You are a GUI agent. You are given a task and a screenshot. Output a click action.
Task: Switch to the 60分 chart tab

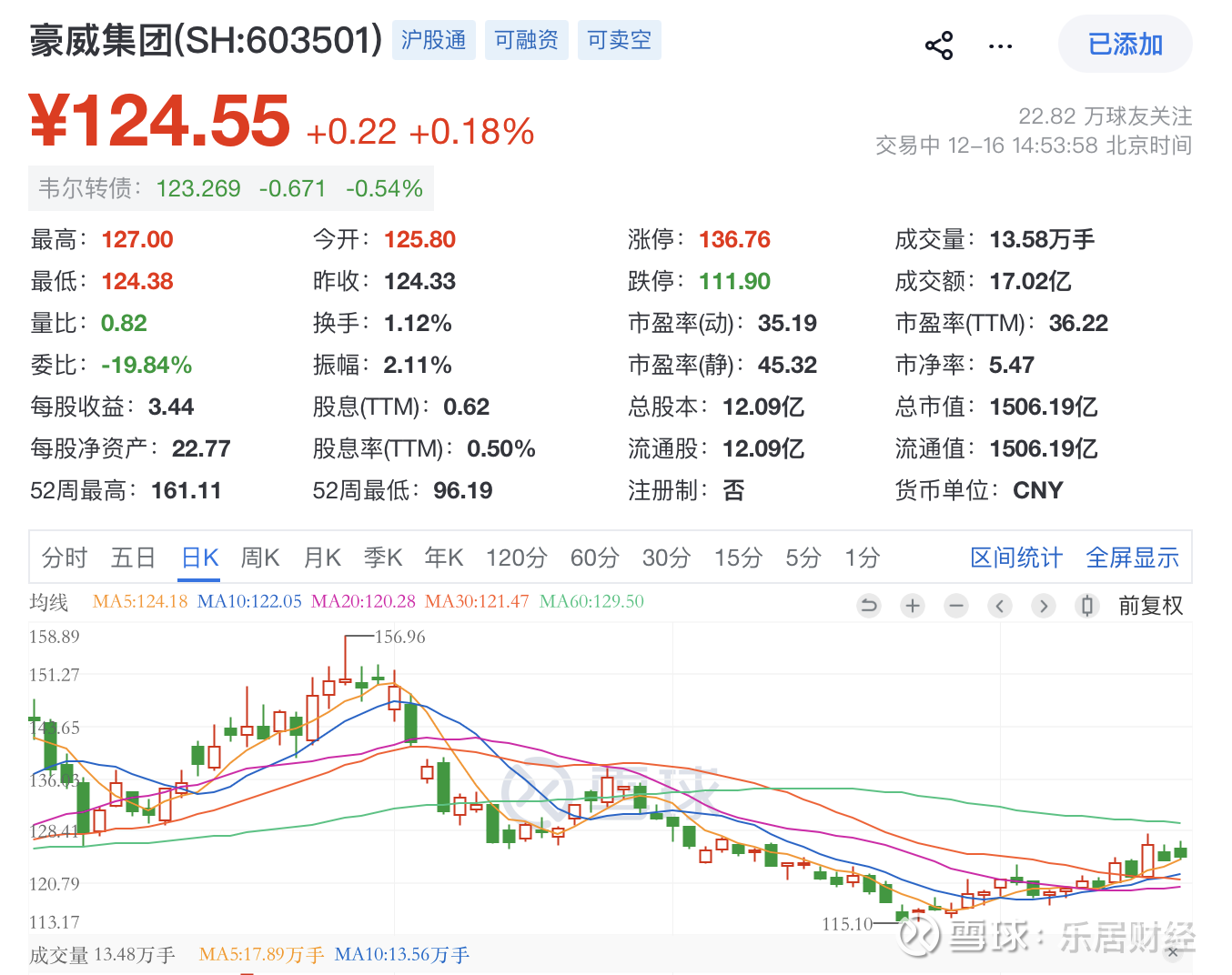[595, 558]
